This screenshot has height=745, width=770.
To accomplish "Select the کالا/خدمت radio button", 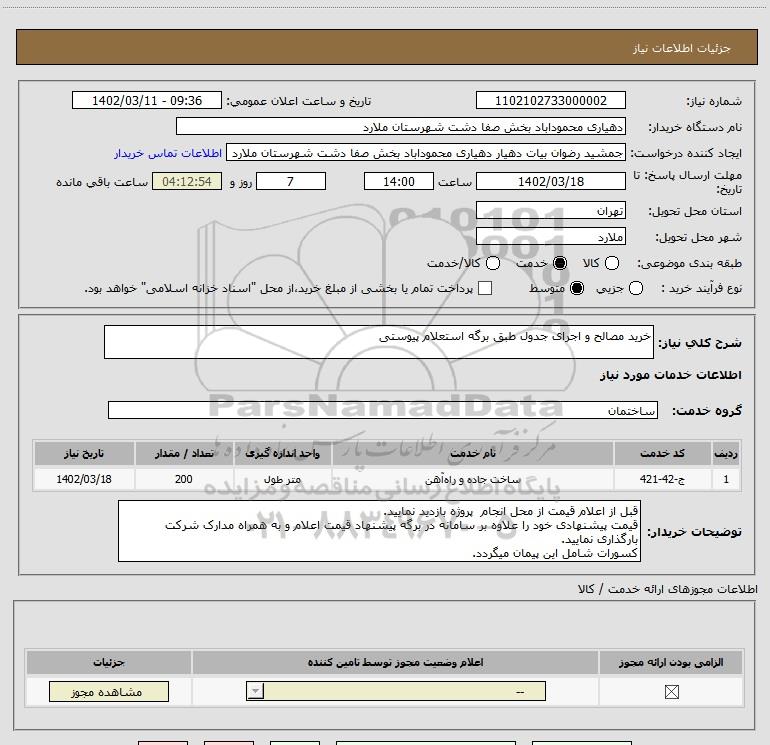I will (x=493, y=263).
